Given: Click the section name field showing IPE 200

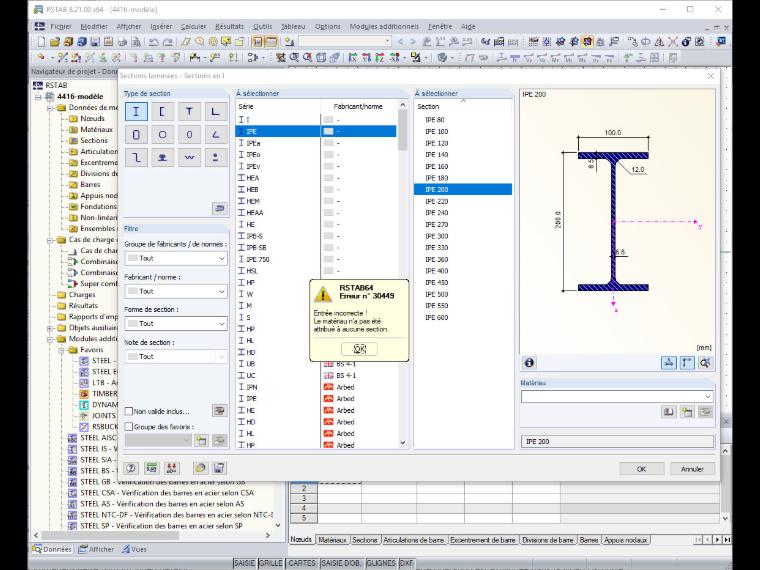Looking at the screenshot, I should coord(617,442).
